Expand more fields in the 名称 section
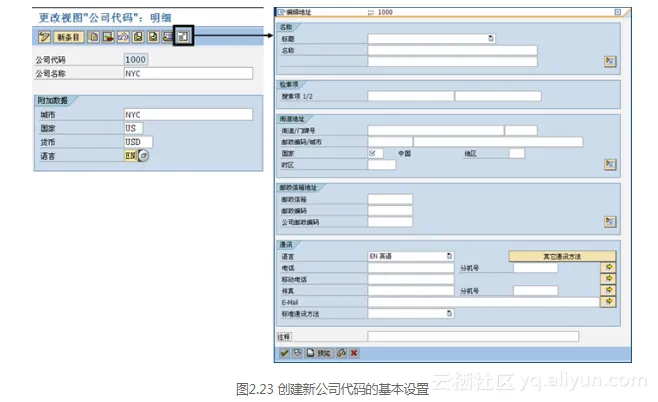Viewport: 658px width, 402px height. [610, 61]
